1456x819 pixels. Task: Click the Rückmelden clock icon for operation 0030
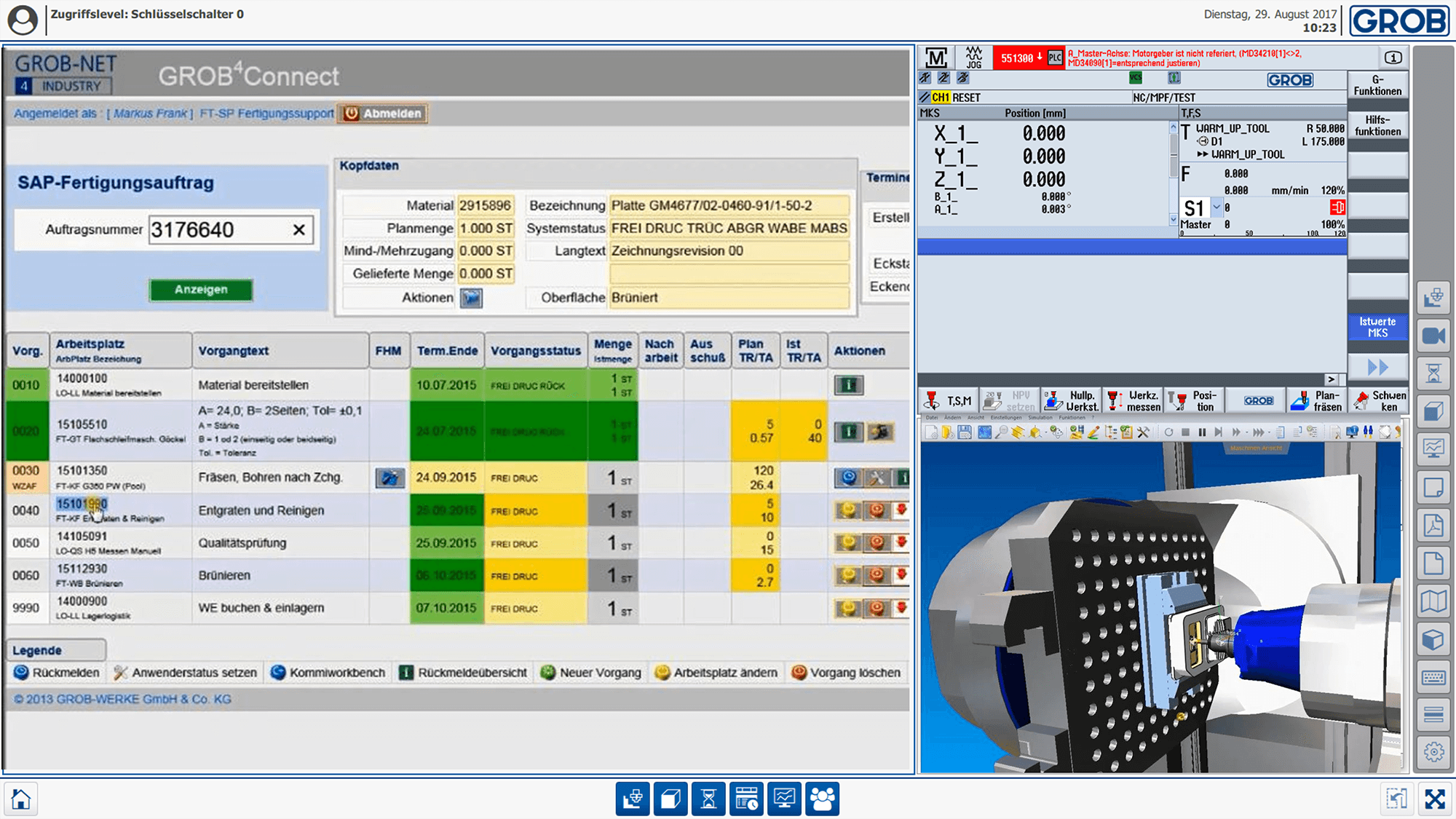click(x=848, y=478)
